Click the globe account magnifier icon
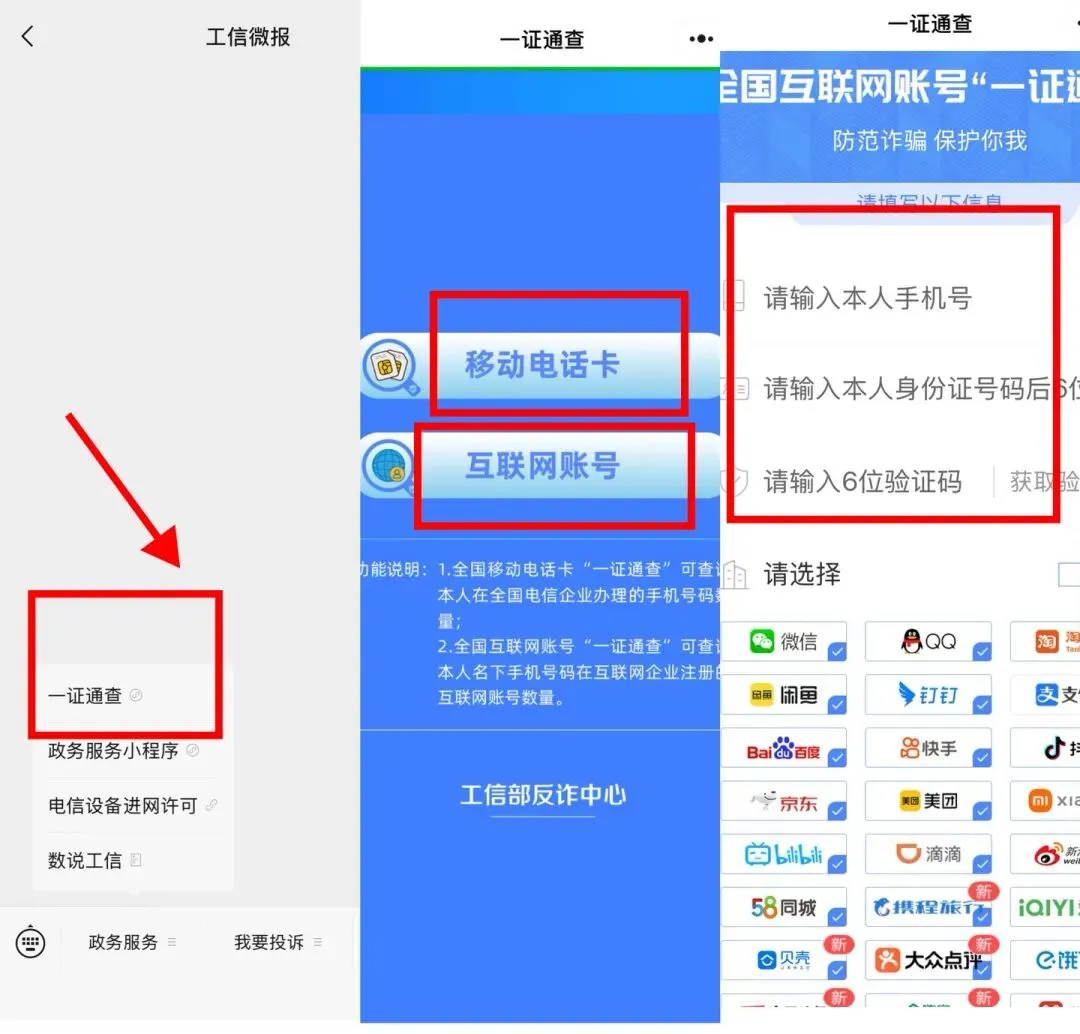The height and width of the screenshot is (1034, 1080). coord(390,468)
